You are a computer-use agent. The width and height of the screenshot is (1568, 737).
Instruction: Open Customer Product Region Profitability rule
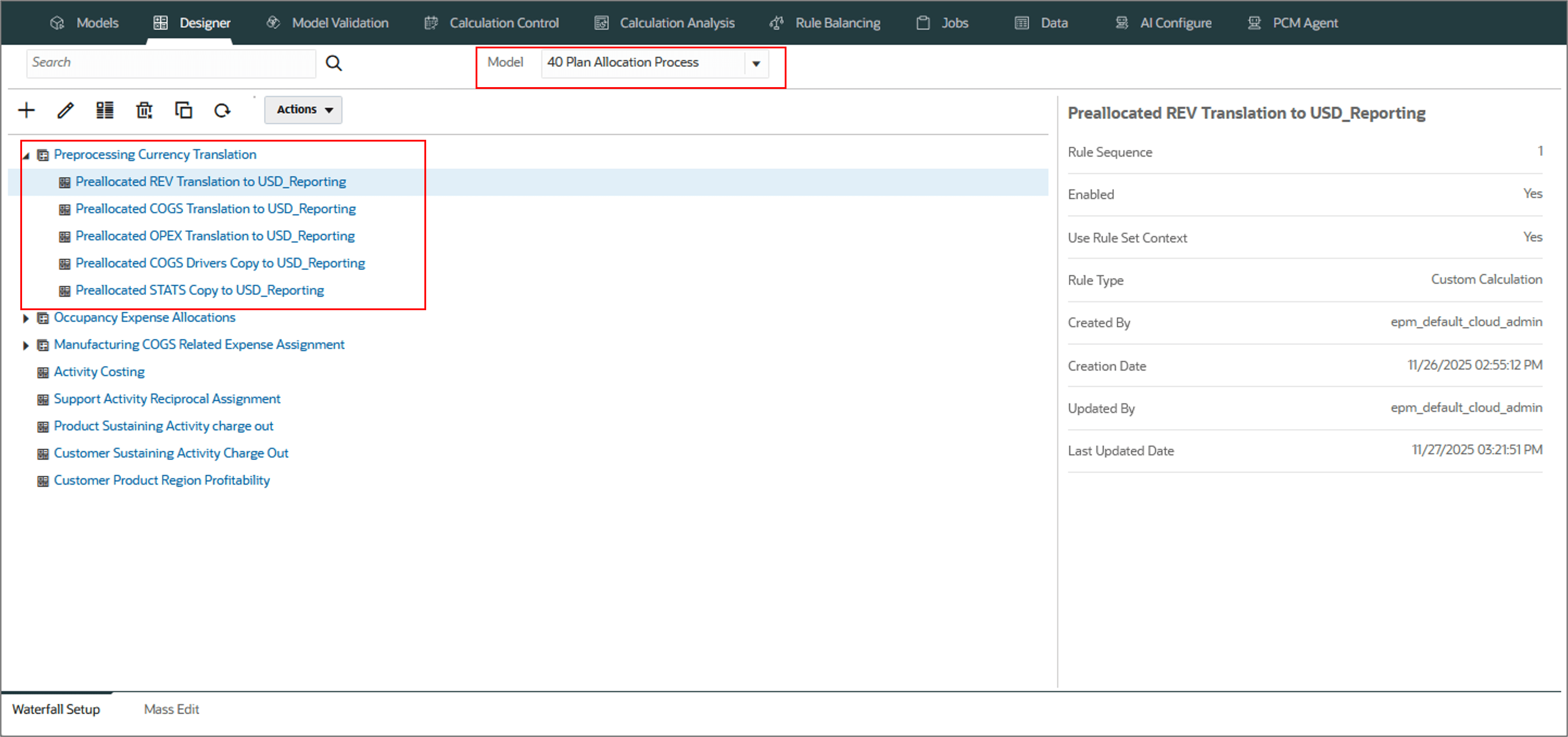pos(161,480)
